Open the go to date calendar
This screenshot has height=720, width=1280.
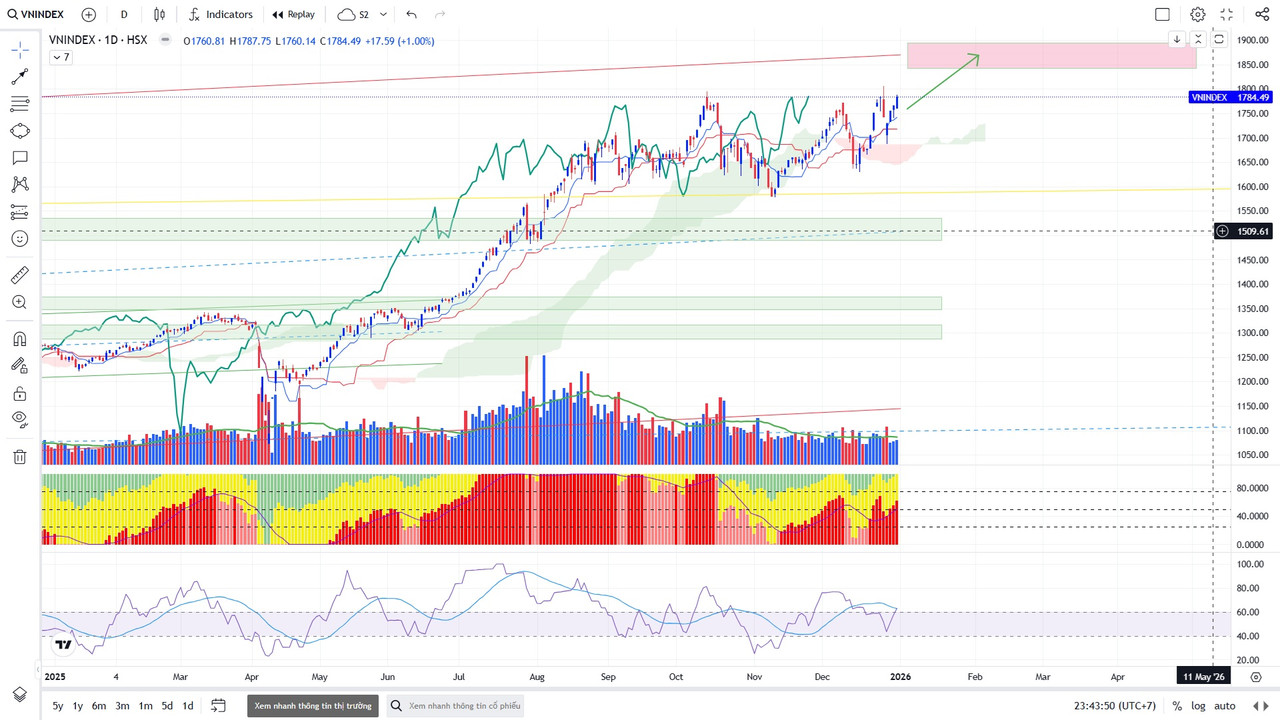tap(218, 706)
